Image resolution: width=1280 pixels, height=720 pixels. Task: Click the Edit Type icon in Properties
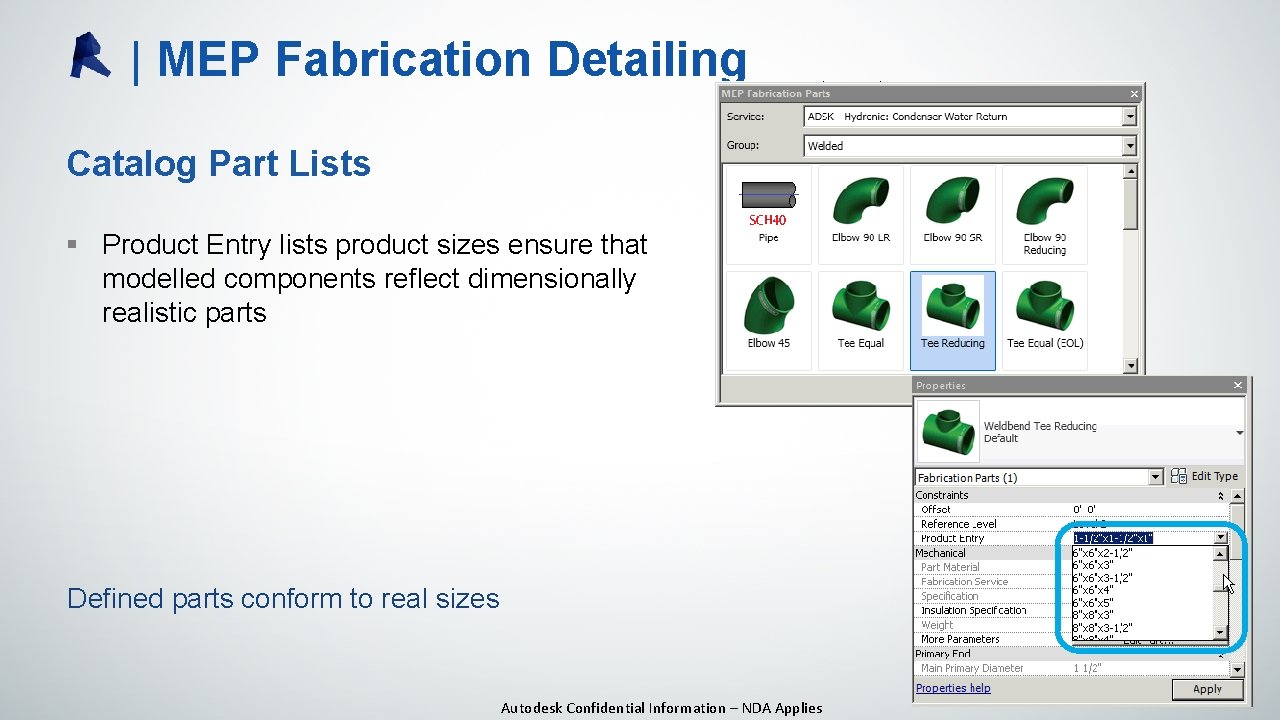tap(1179, 476)
